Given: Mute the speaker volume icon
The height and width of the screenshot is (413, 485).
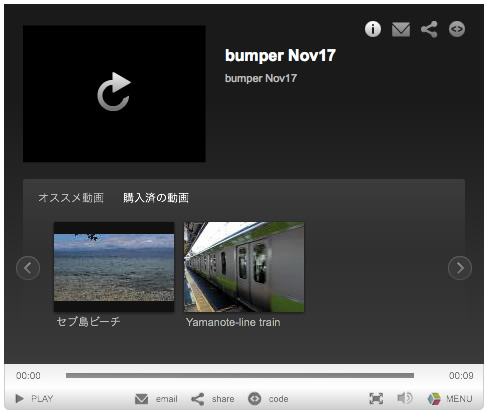Looking at the screenshot, I should pos(405,398).
